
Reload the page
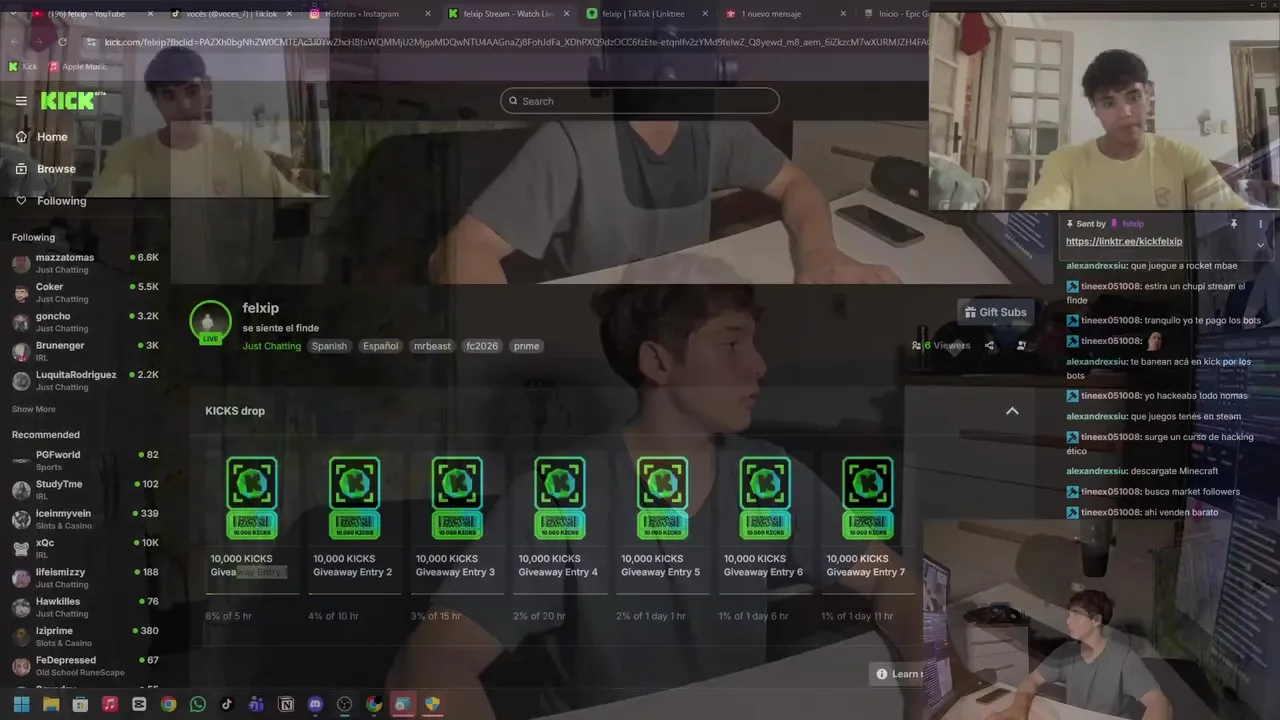[62, 42]
